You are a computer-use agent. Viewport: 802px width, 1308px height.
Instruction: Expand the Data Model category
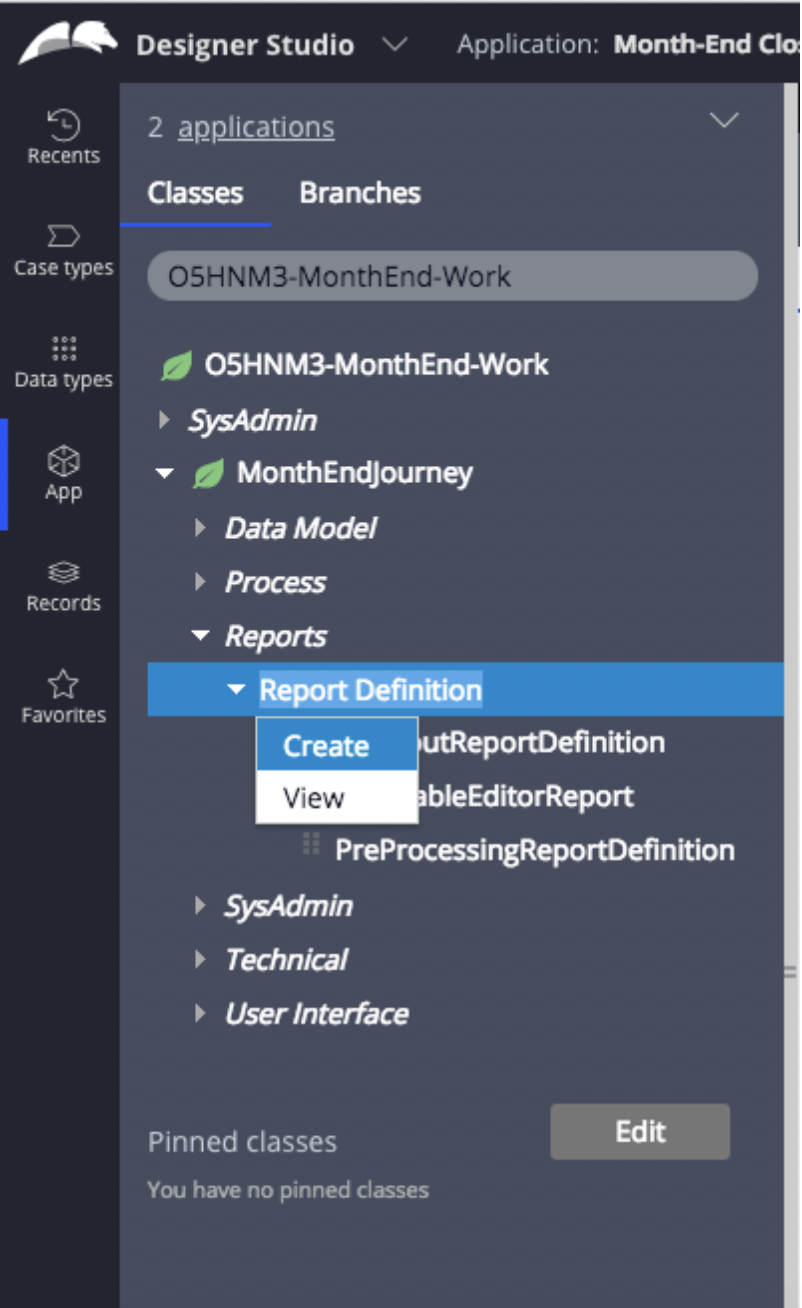pos(200,528)
